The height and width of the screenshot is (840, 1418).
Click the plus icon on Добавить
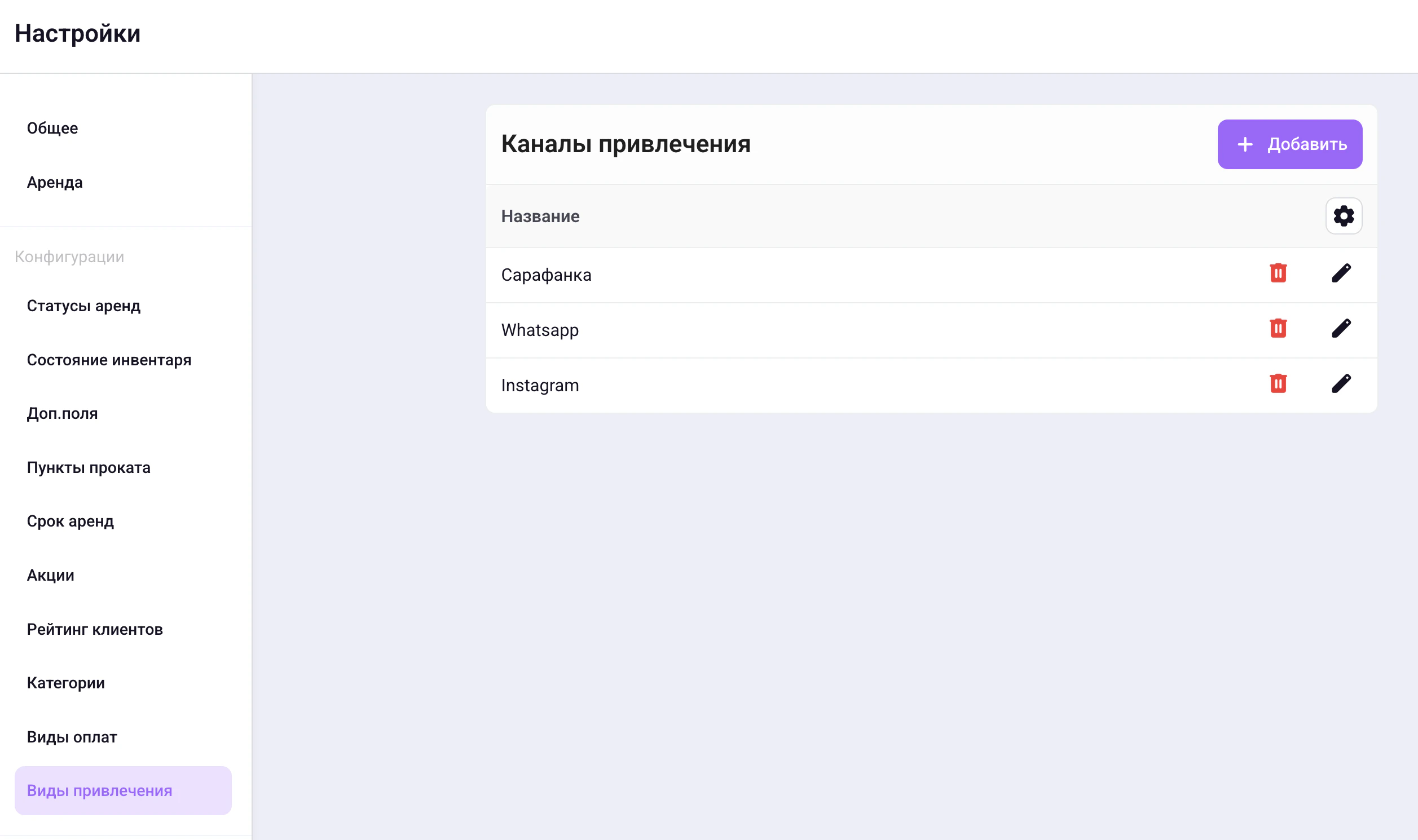pos(1244,144)
